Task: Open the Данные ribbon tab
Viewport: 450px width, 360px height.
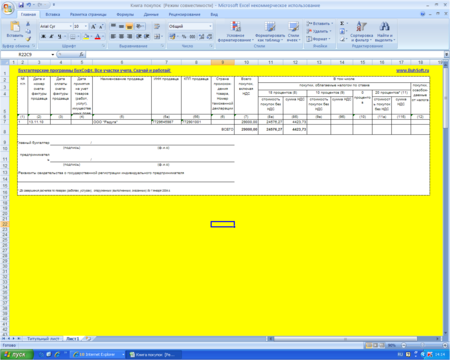Action: (x=151, y=15)
